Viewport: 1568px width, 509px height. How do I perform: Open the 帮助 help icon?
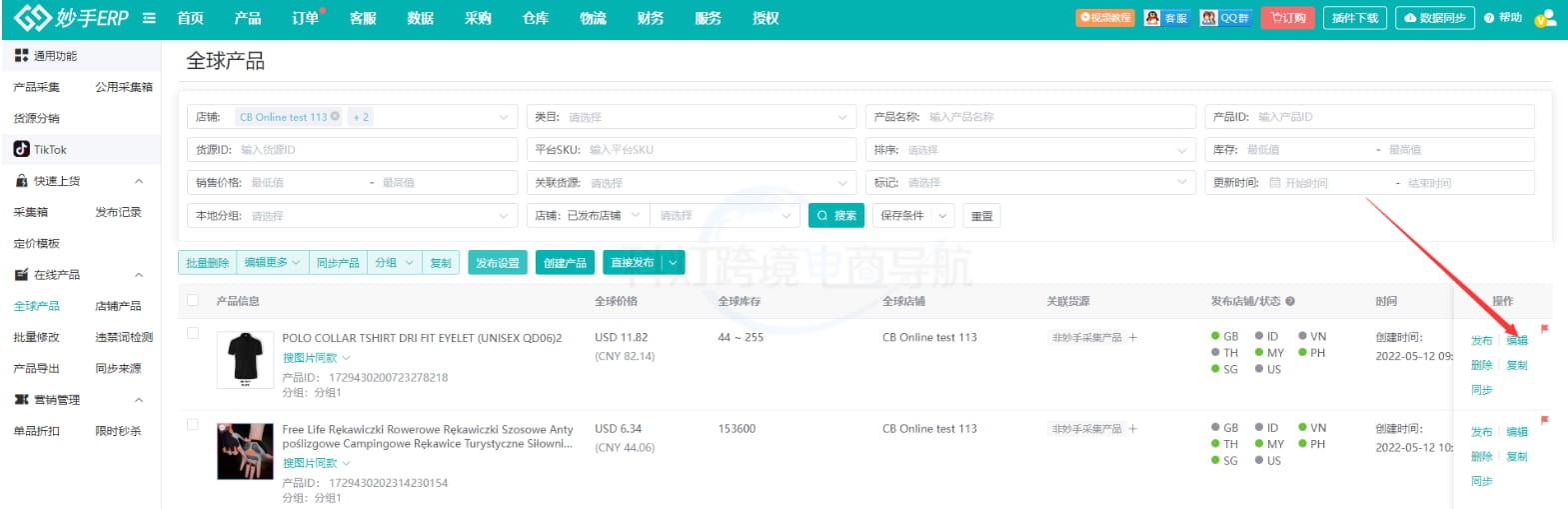pos(1503,18)
